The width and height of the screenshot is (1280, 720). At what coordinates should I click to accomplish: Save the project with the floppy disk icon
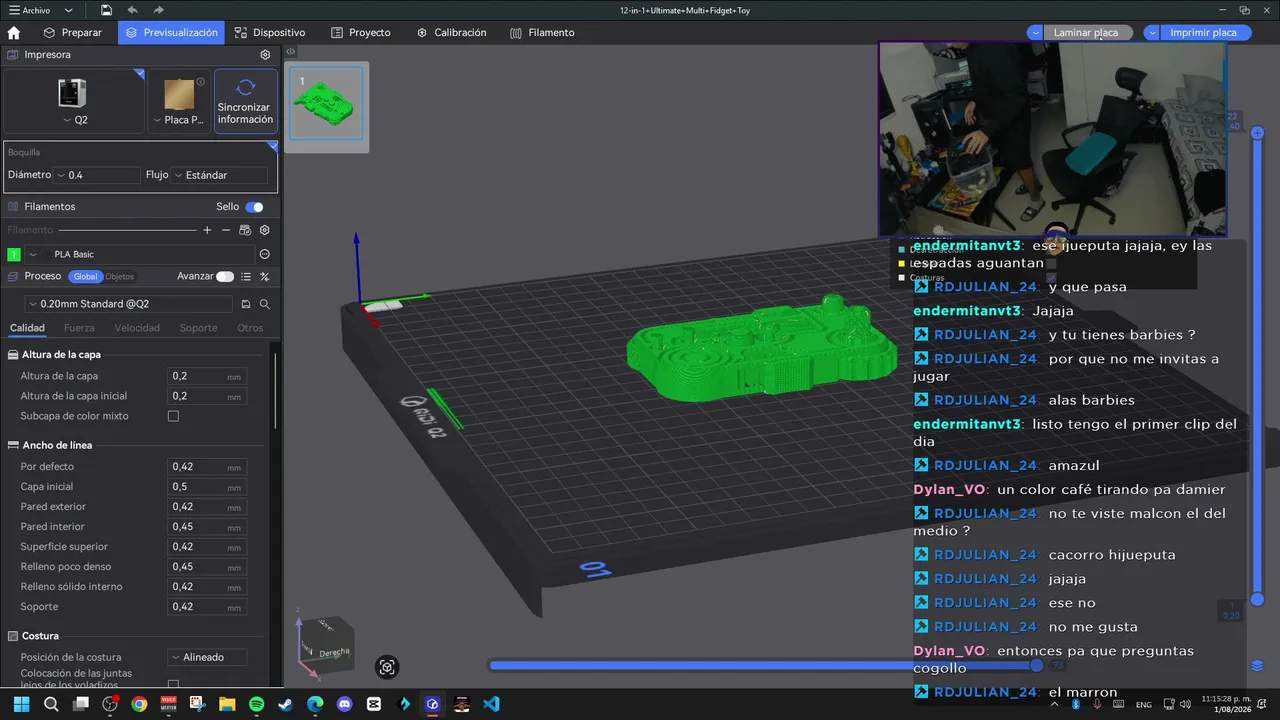tap(106, 10)
